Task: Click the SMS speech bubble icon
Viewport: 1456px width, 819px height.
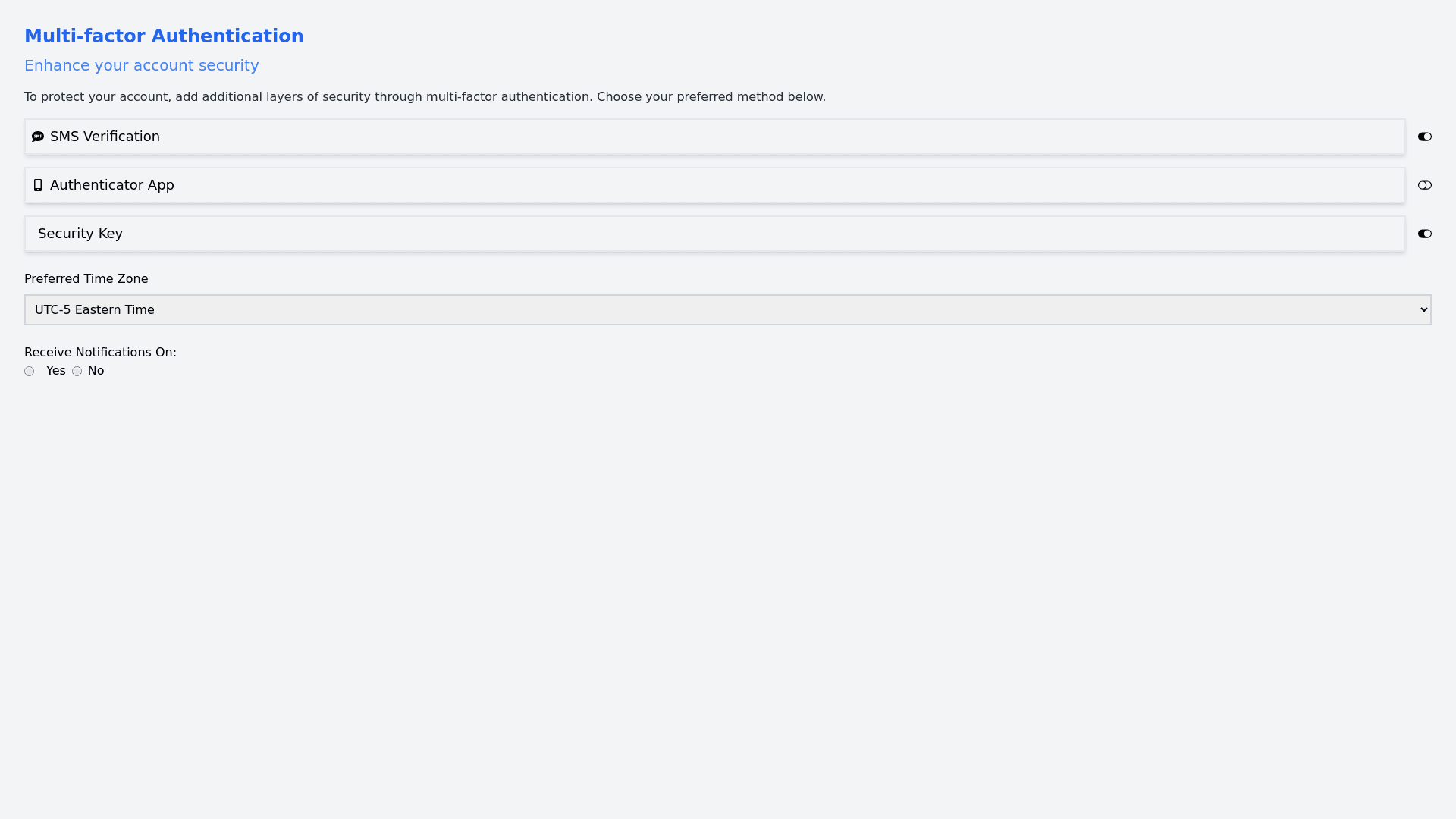Action: [x=38, y=136]
